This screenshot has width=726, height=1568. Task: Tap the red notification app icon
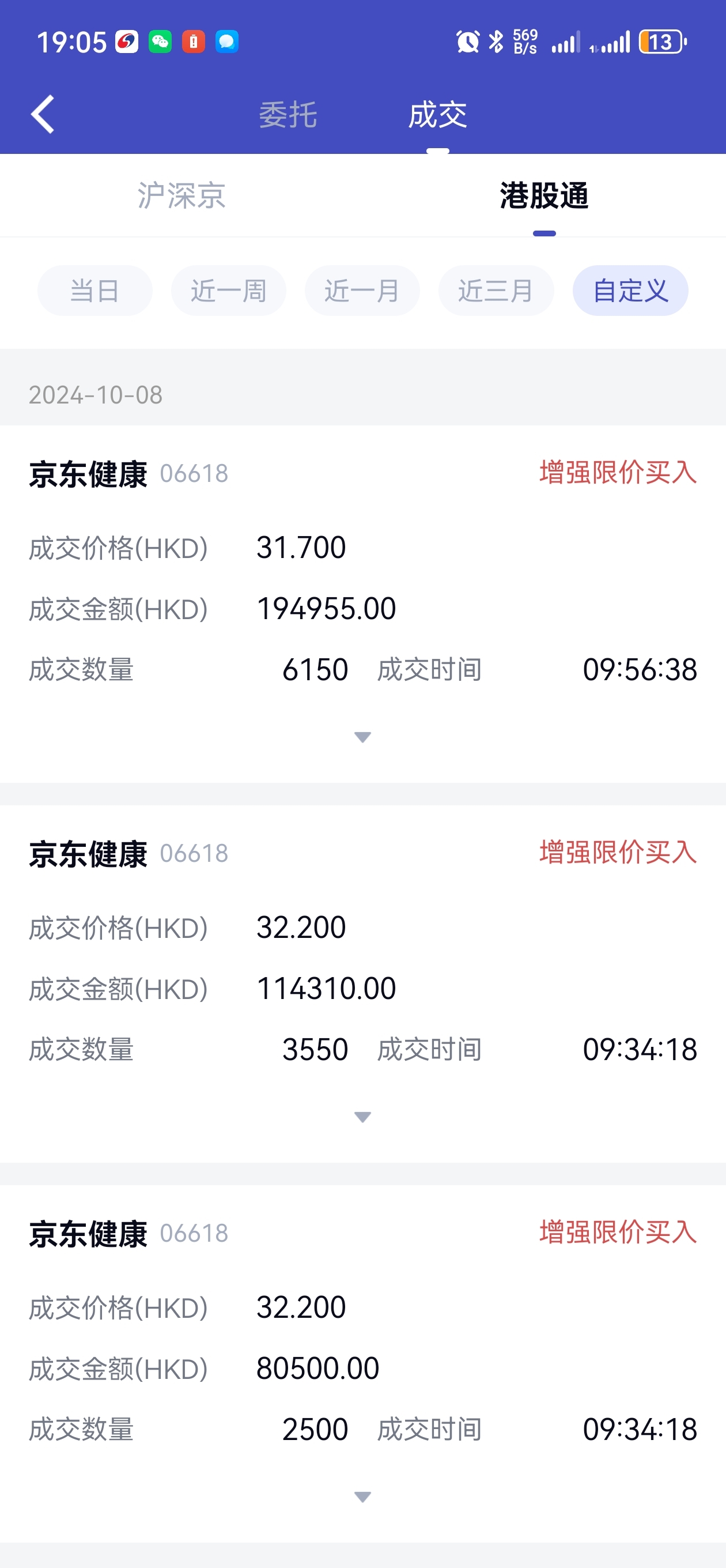194,42
